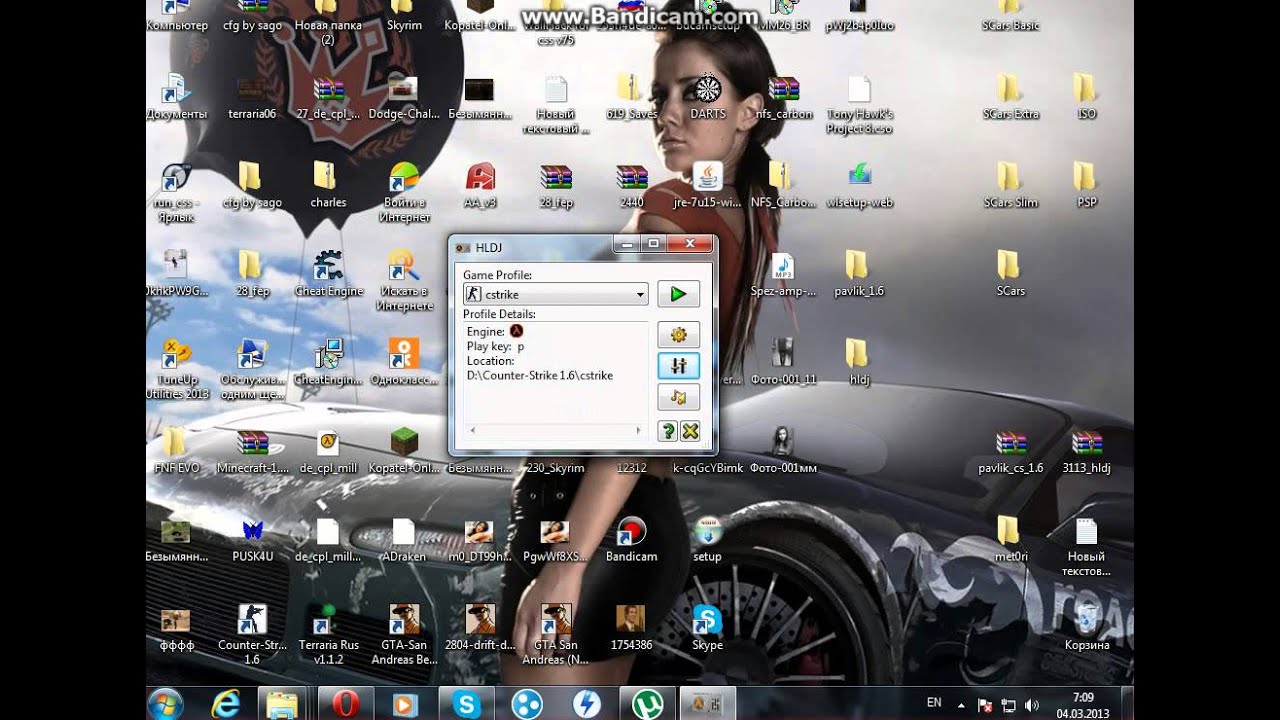Select charles folder on desktop

click(328, 186)
